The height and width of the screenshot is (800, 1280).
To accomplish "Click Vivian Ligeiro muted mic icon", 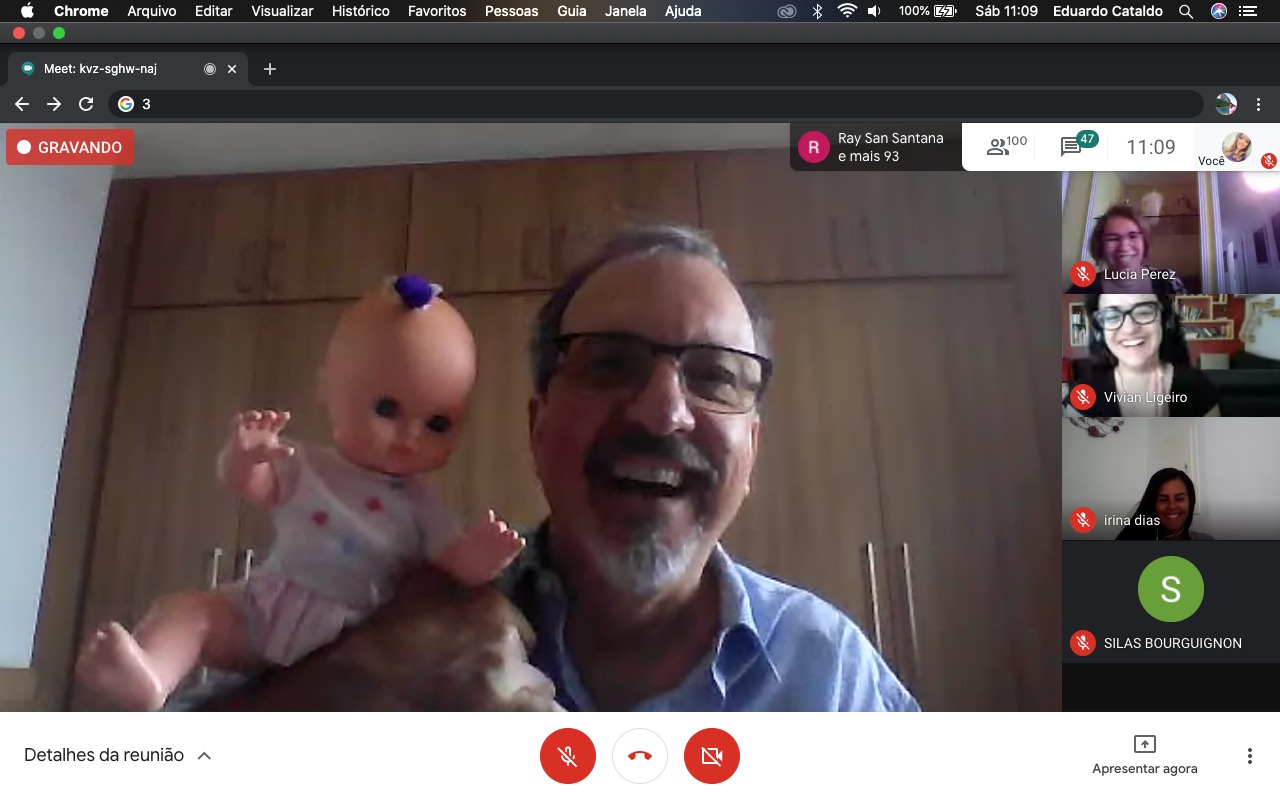I will [x=1083, y=397].
